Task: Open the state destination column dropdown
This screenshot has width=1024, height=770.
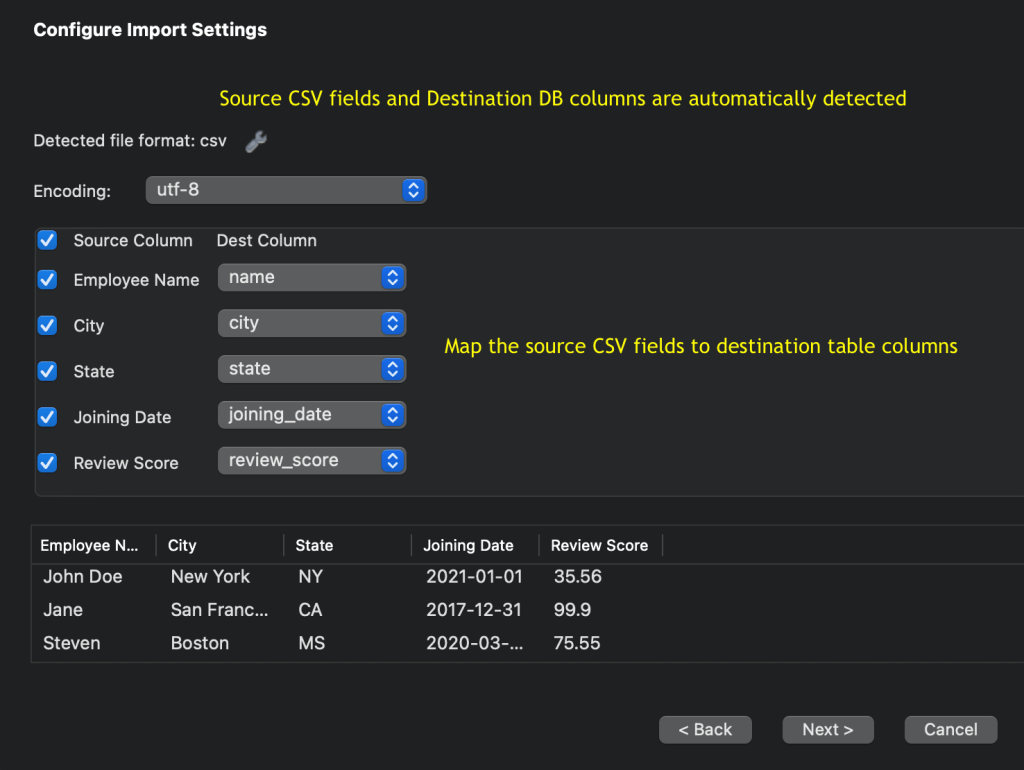Action: click(311, 369)
